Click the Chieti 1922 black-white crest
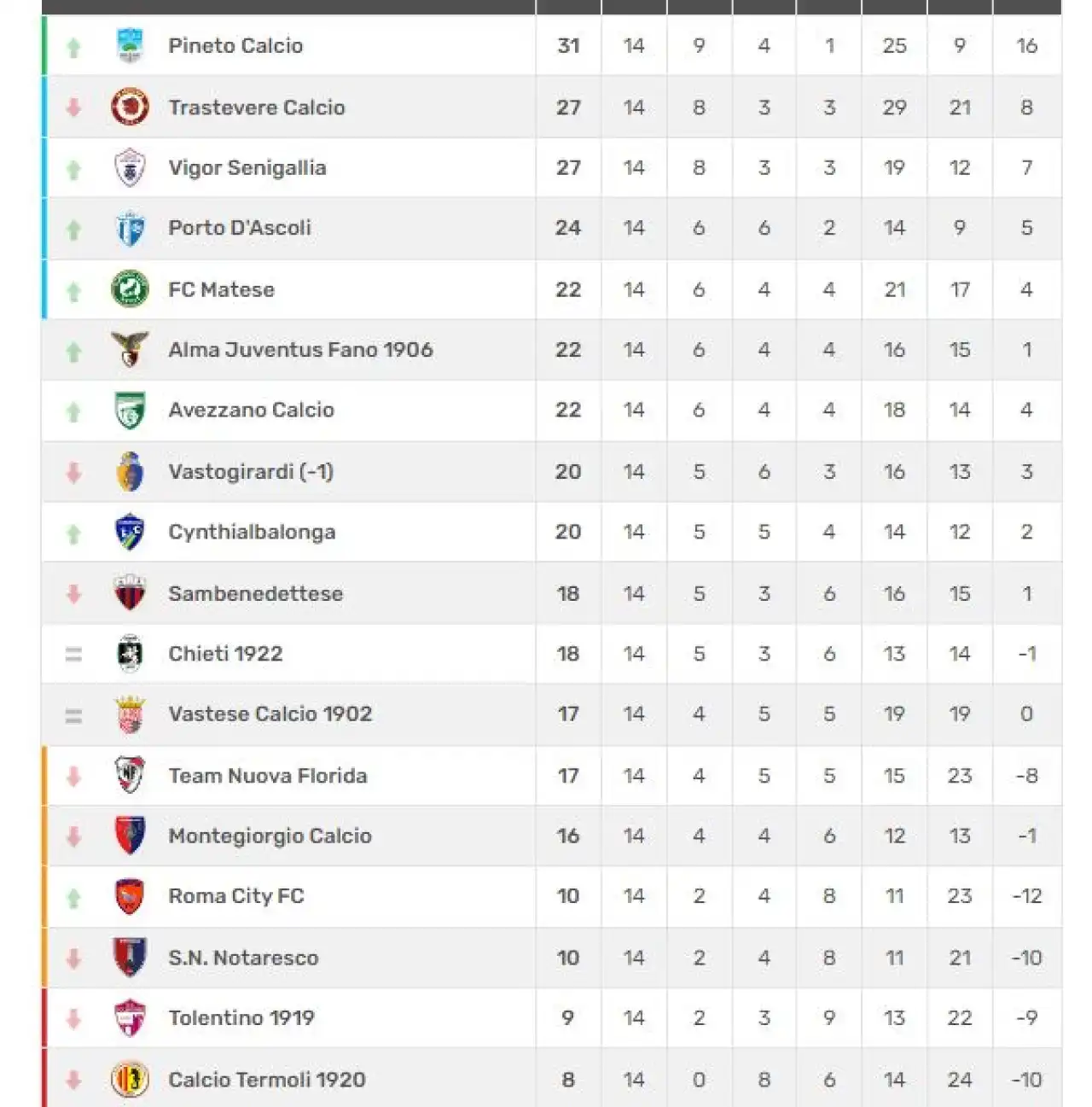 tap(130, 654)
